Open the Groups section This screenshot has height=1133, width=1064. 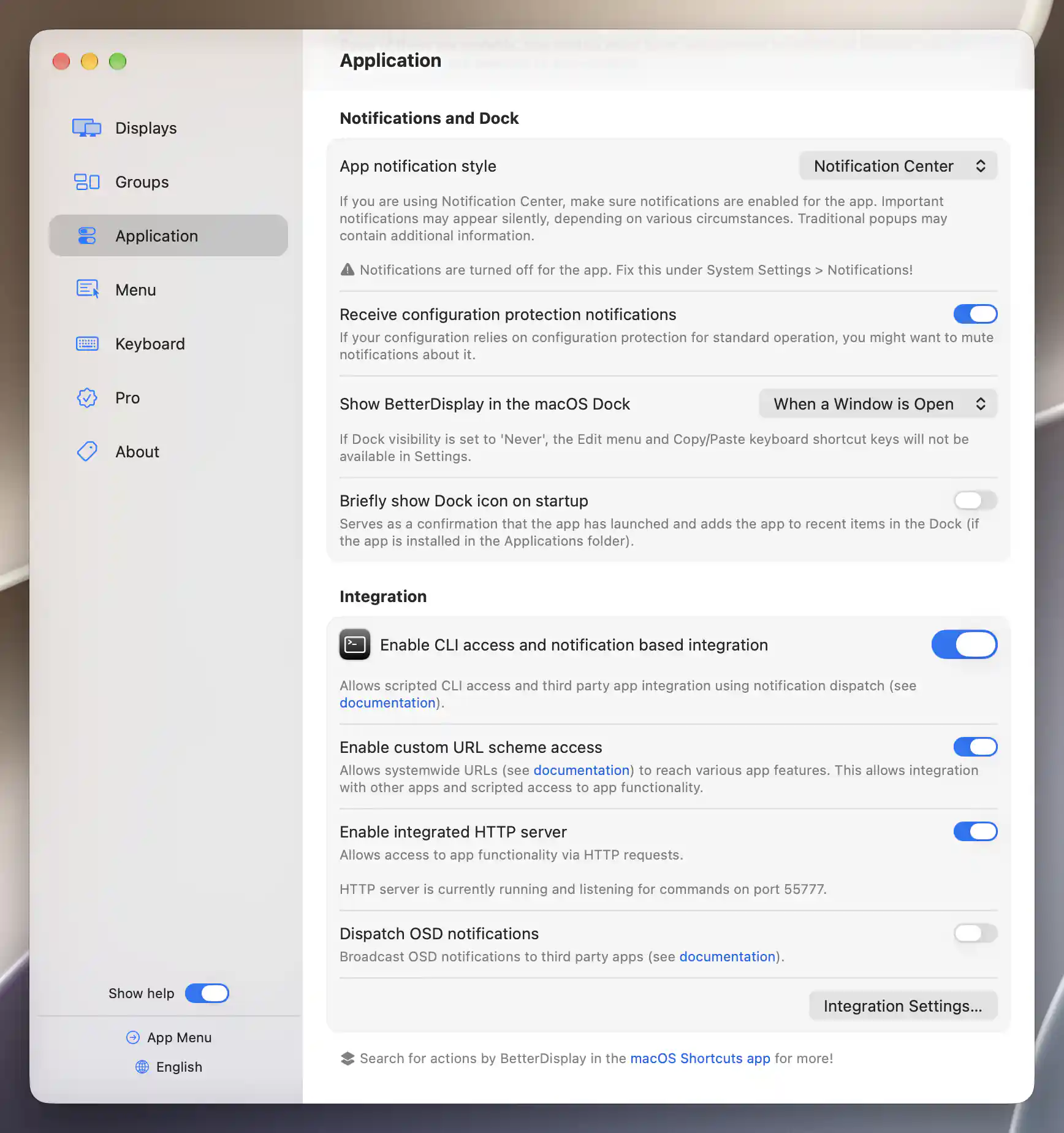[169, 182]
